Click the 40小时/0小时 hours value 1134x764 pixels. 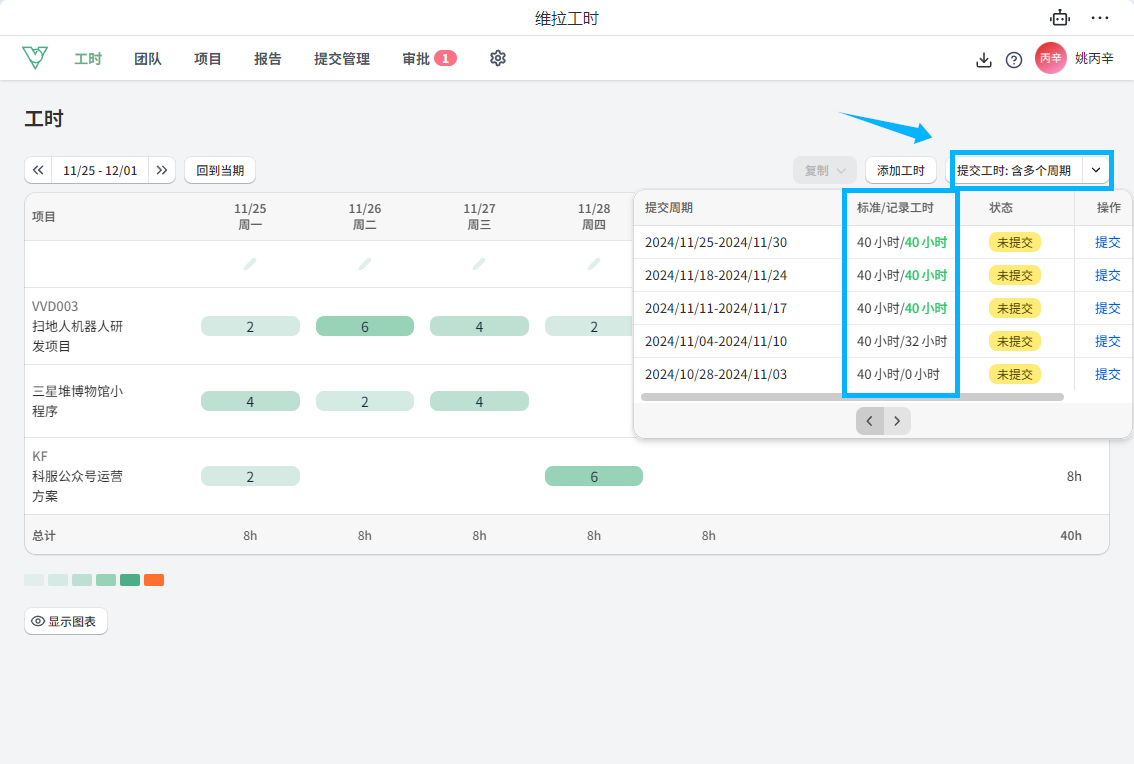[898, 374]
